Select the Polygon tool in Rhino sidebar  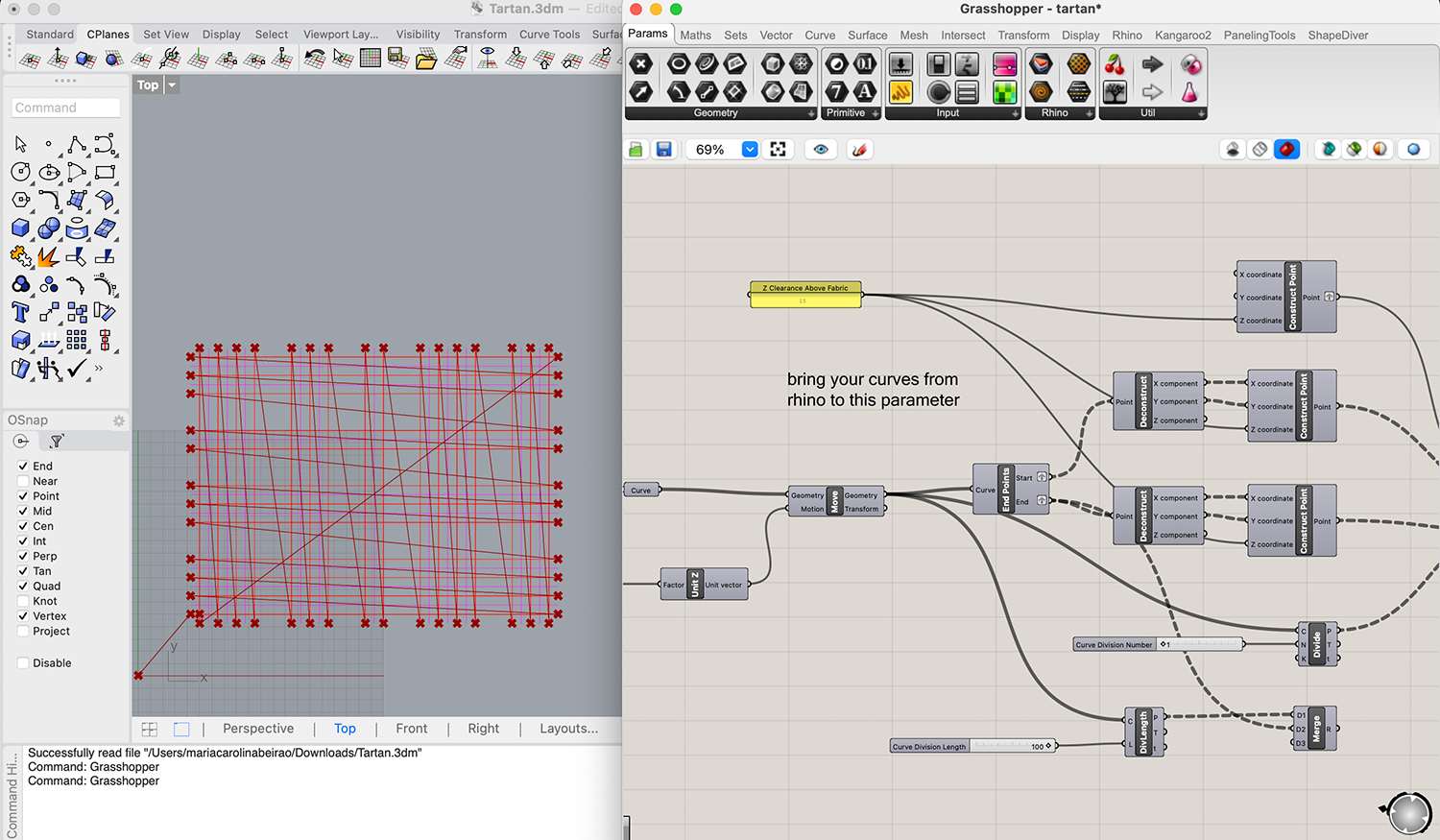21,200
